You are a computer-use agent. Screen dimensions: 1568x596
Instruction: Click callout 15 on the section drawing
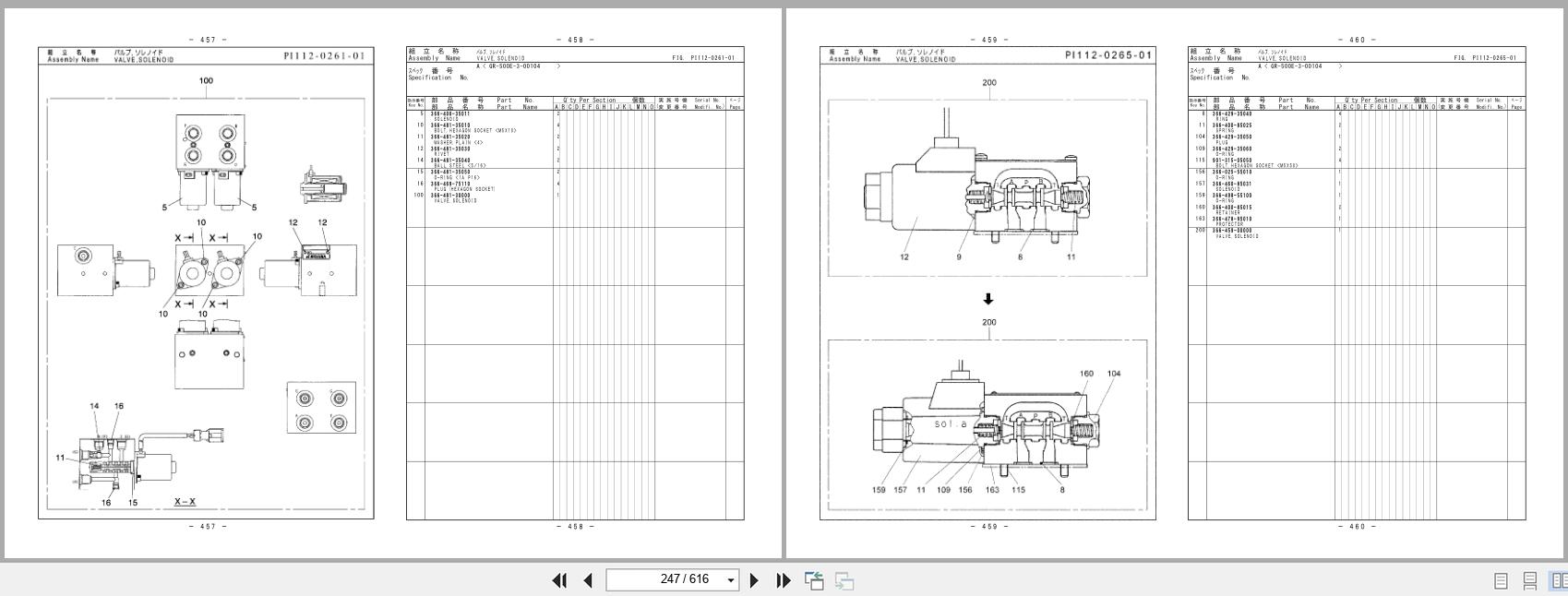pos(133,503)
